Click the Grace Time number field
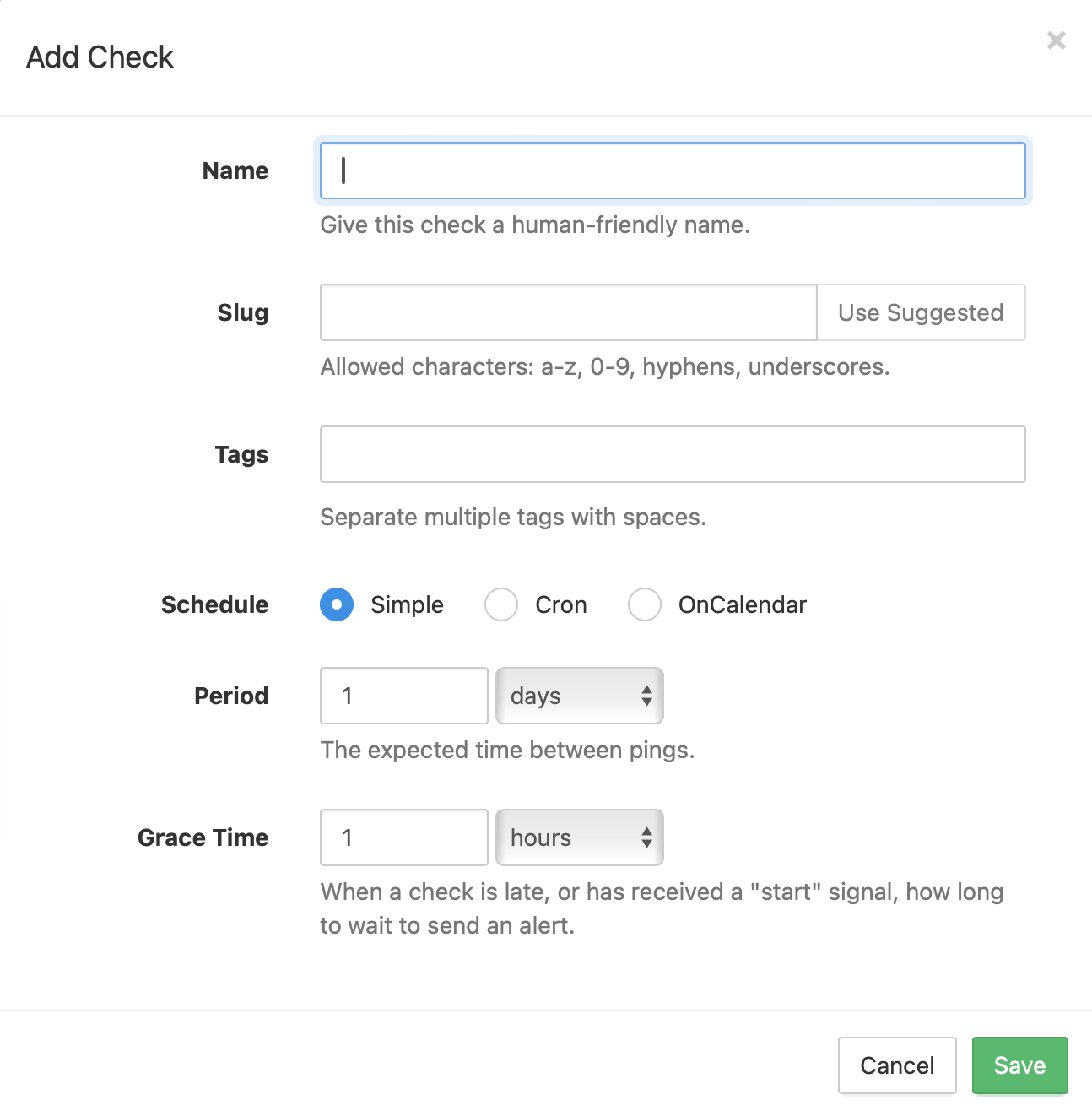Screen dimensions: 1092x1111 (404, 837)
